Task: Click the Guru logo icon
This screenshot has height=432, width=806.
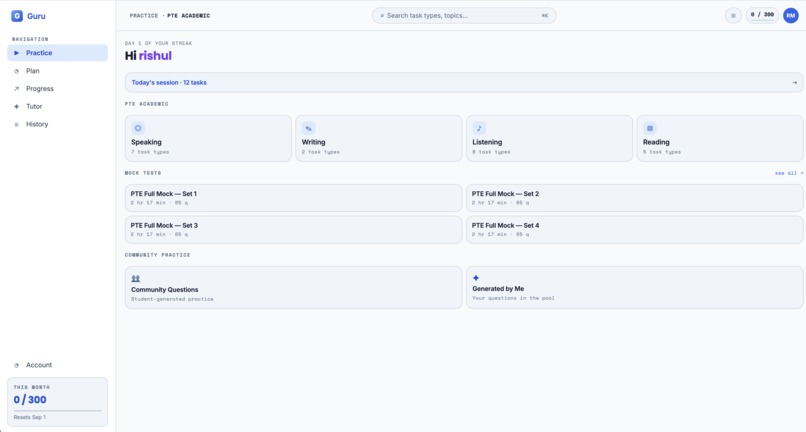Action: click(17, 16)
